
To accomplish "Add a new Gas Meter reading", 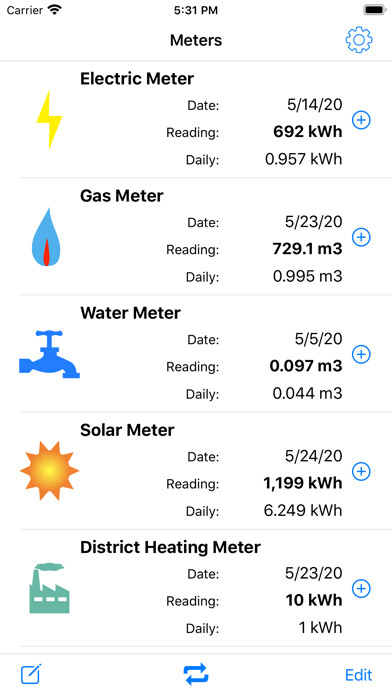I will [361, 237].
